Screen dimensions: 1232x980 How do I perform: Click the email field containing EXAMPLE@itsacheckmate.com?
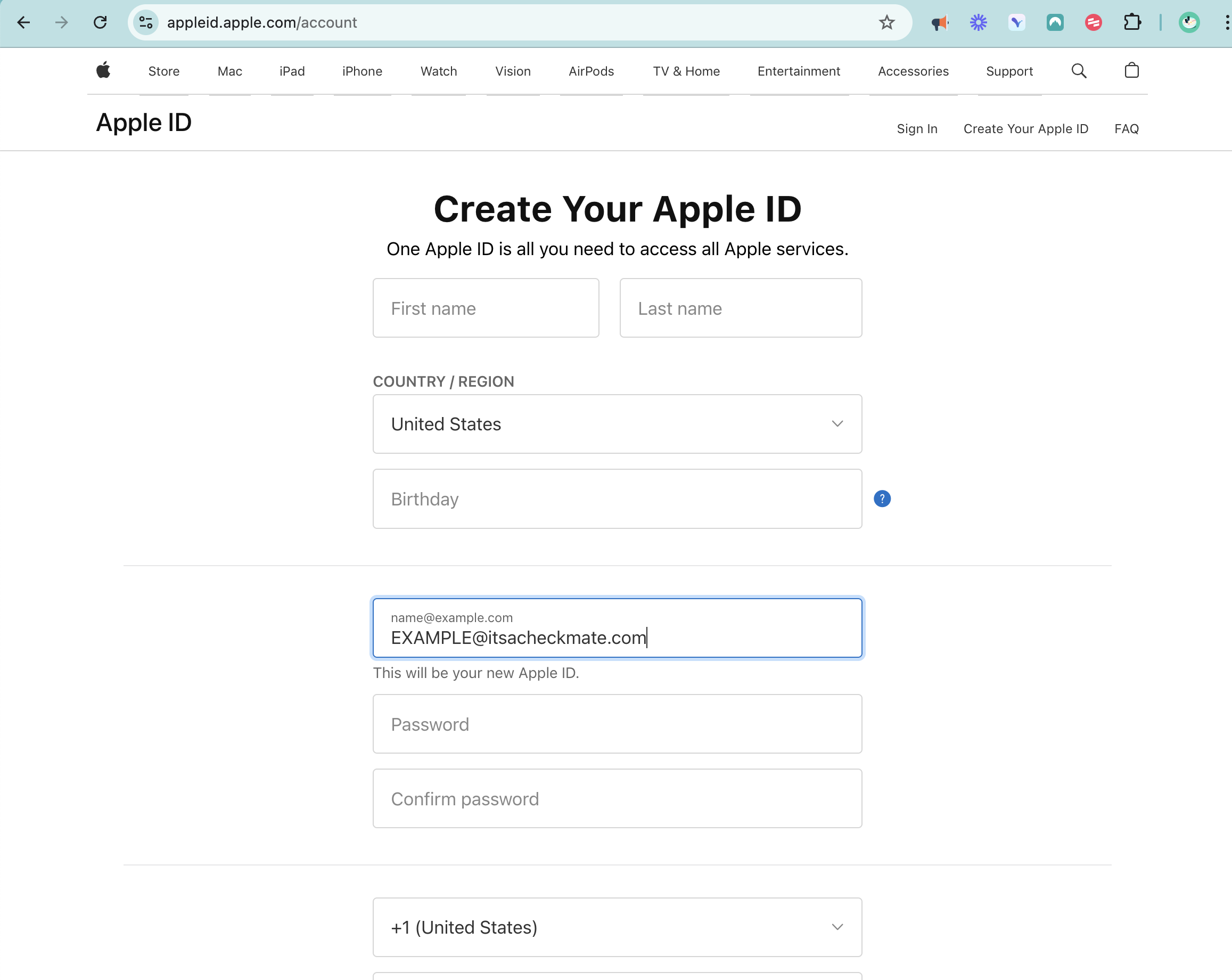coord(617,628)
